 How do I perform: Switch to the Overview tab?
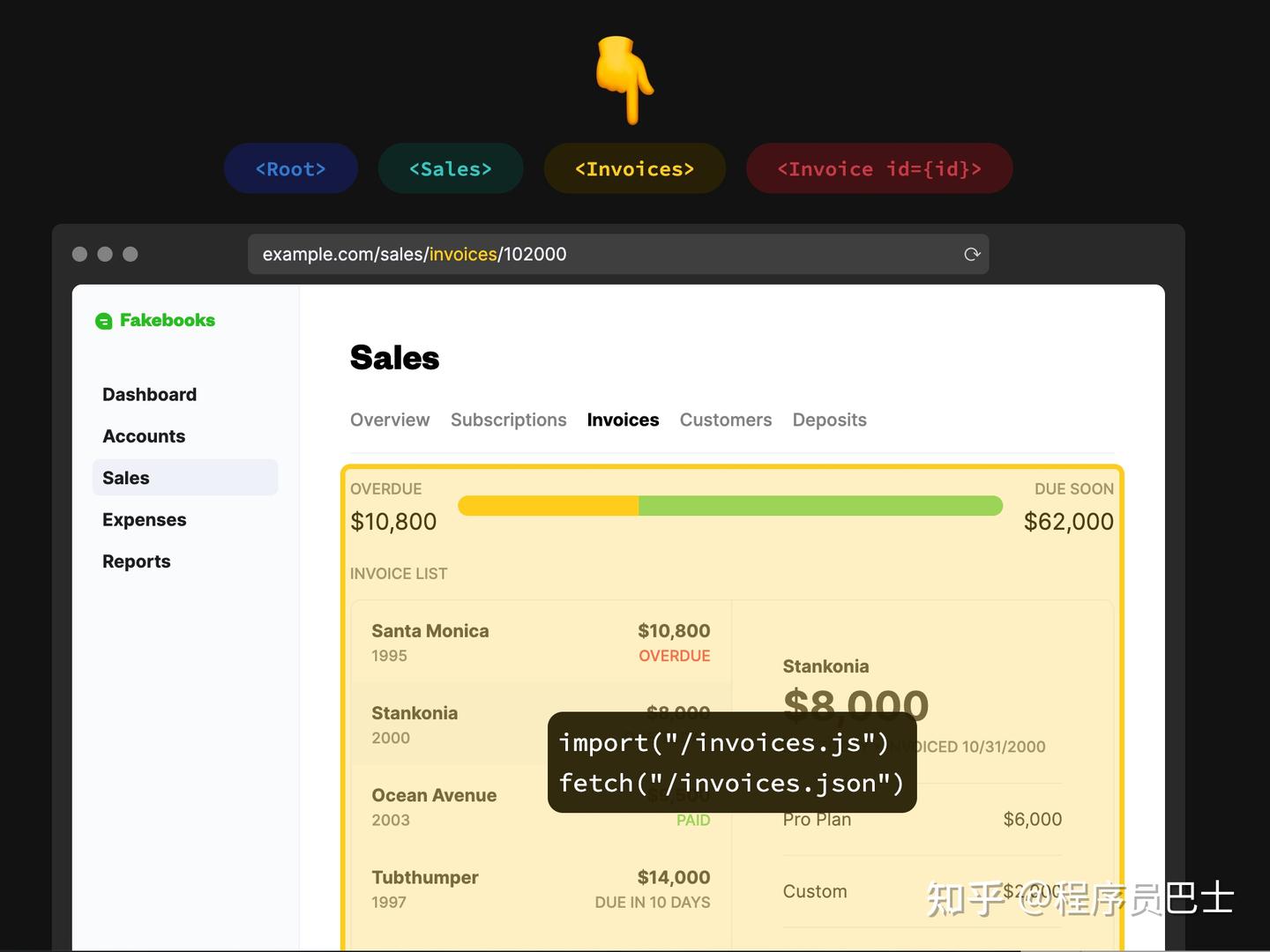390,420
